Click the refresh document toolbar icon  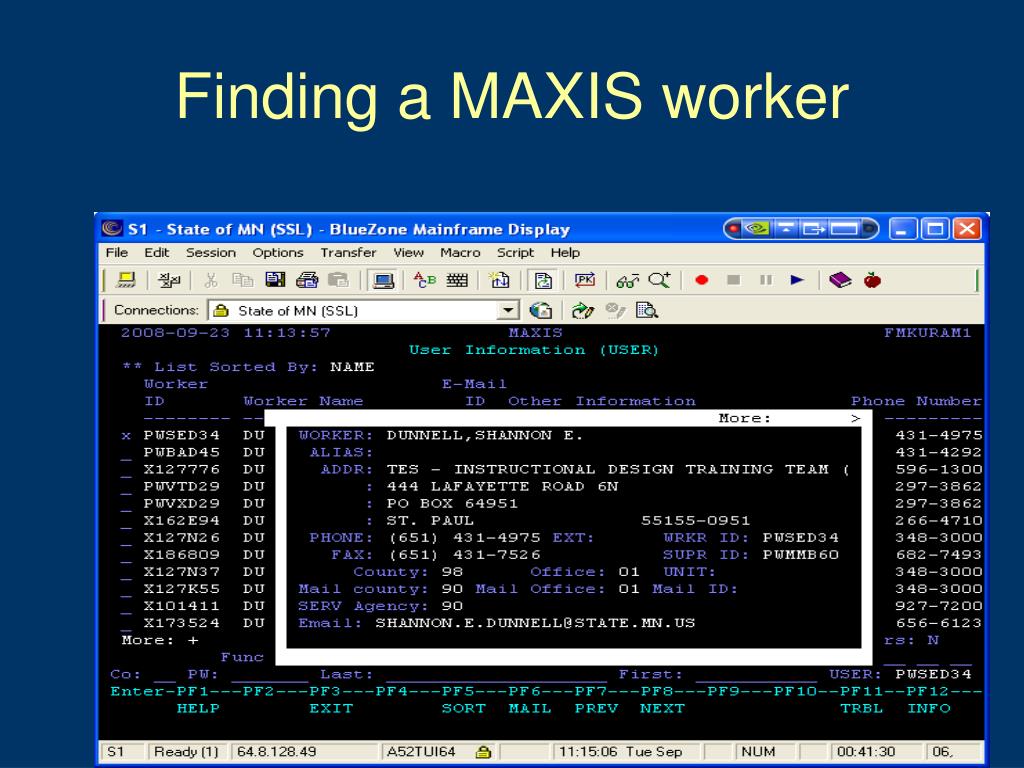[x=543, y=280]
